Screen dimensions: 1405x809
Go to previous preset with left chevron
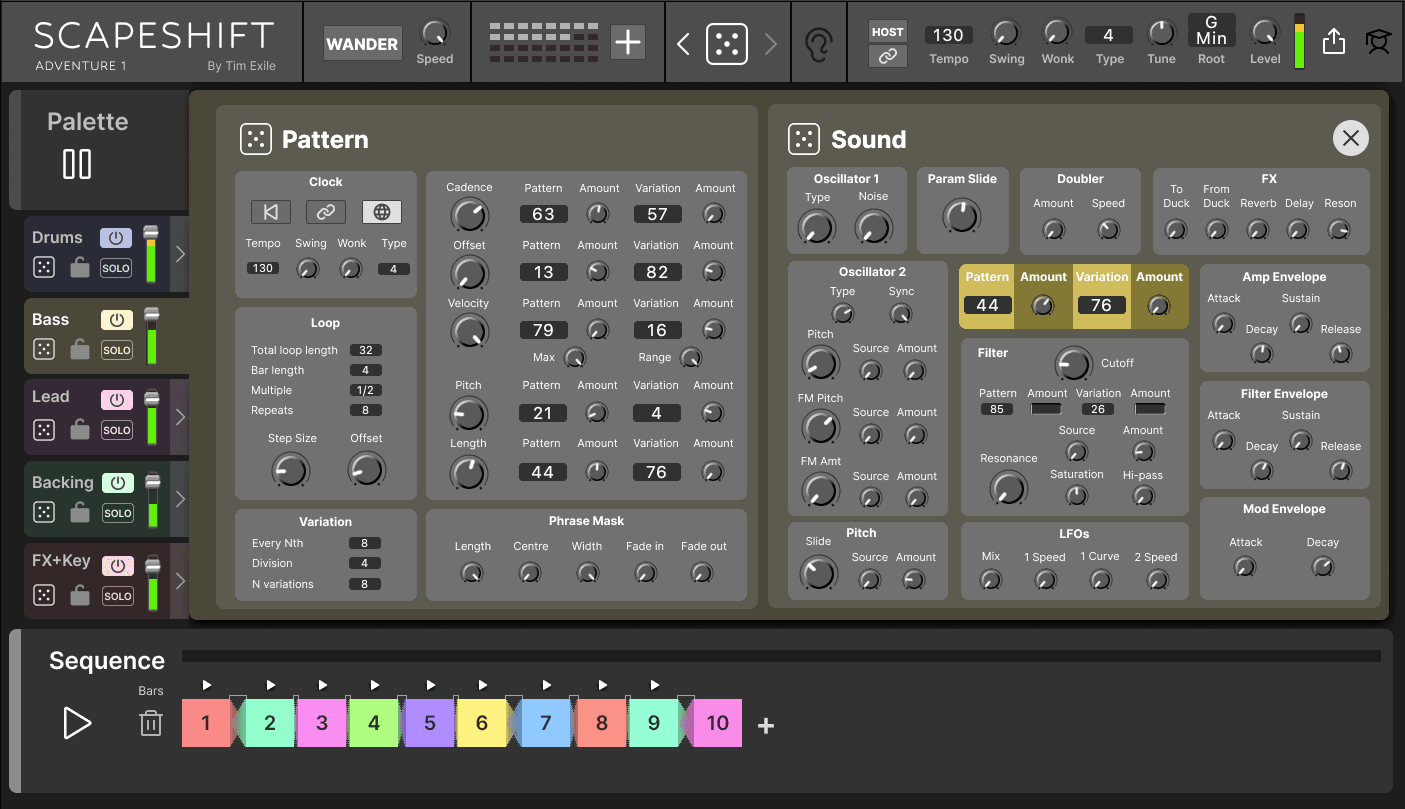683,44
